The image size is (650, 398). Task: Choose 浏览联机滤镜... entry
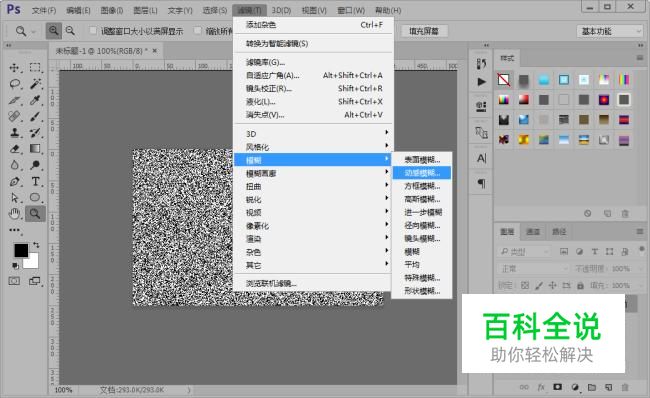coord(313,284)
